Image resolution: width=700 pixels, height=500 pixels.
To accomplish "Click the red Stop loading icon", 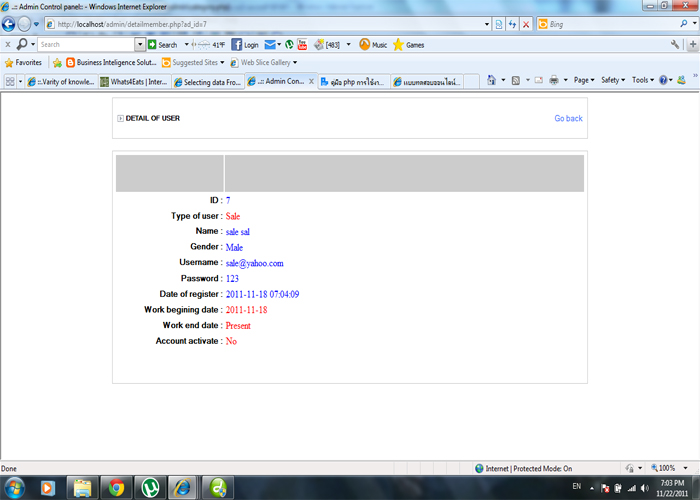I will [526, 24].
